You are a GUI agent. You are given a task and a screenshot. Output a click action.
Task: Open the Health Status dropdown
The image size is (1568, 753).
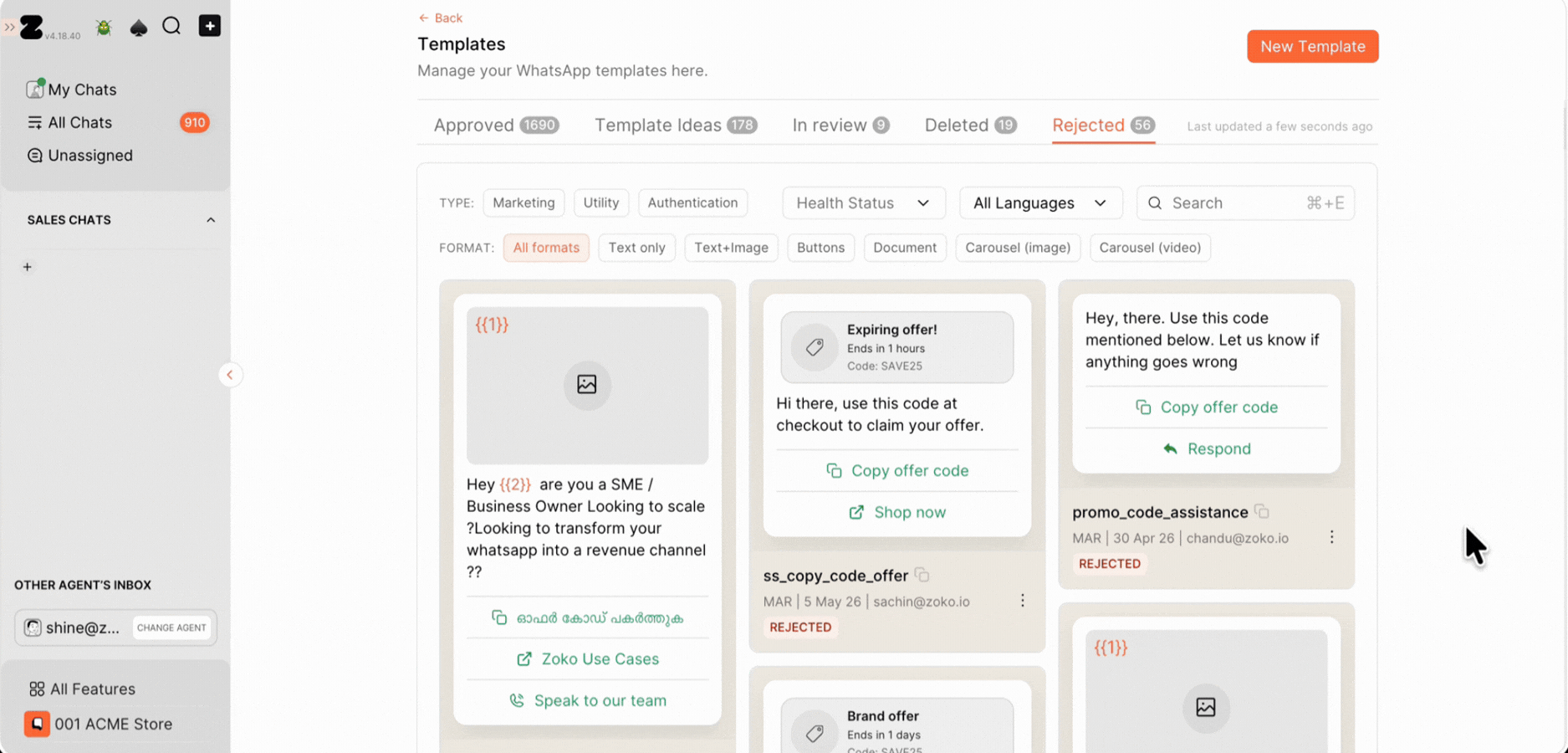[863, 203]
